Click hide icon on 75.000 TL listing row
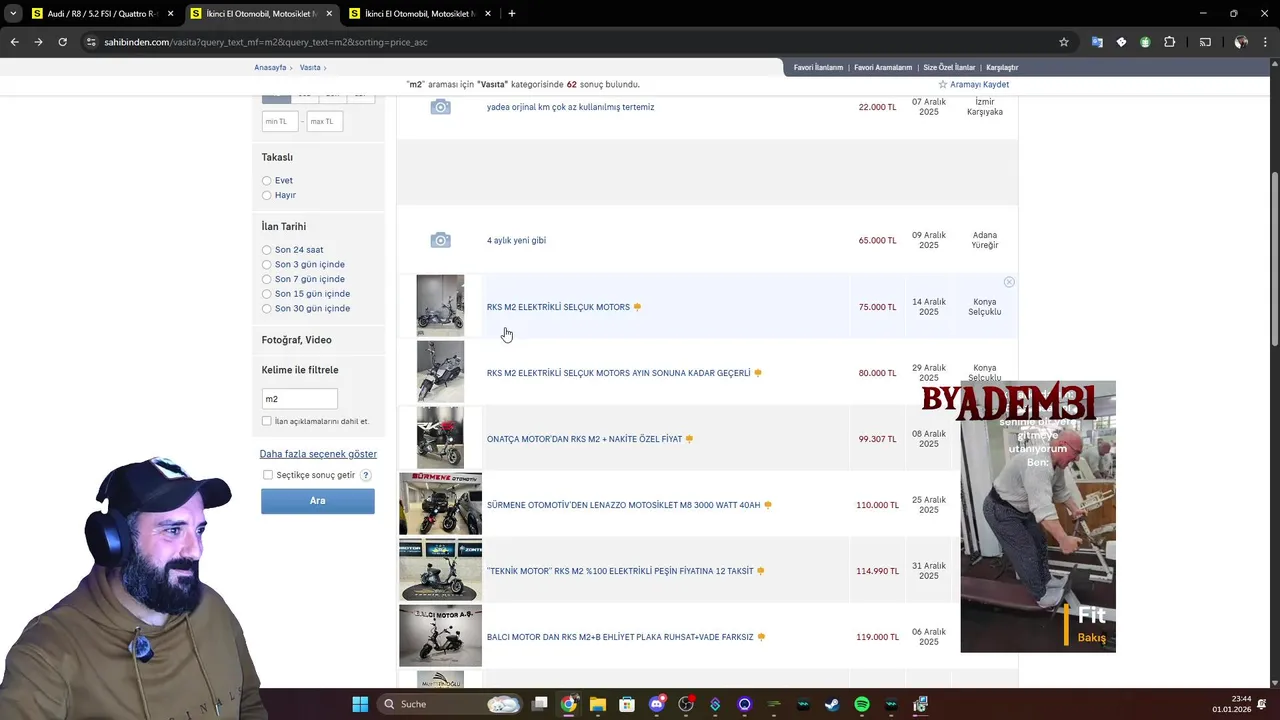 click(1009, 282)
